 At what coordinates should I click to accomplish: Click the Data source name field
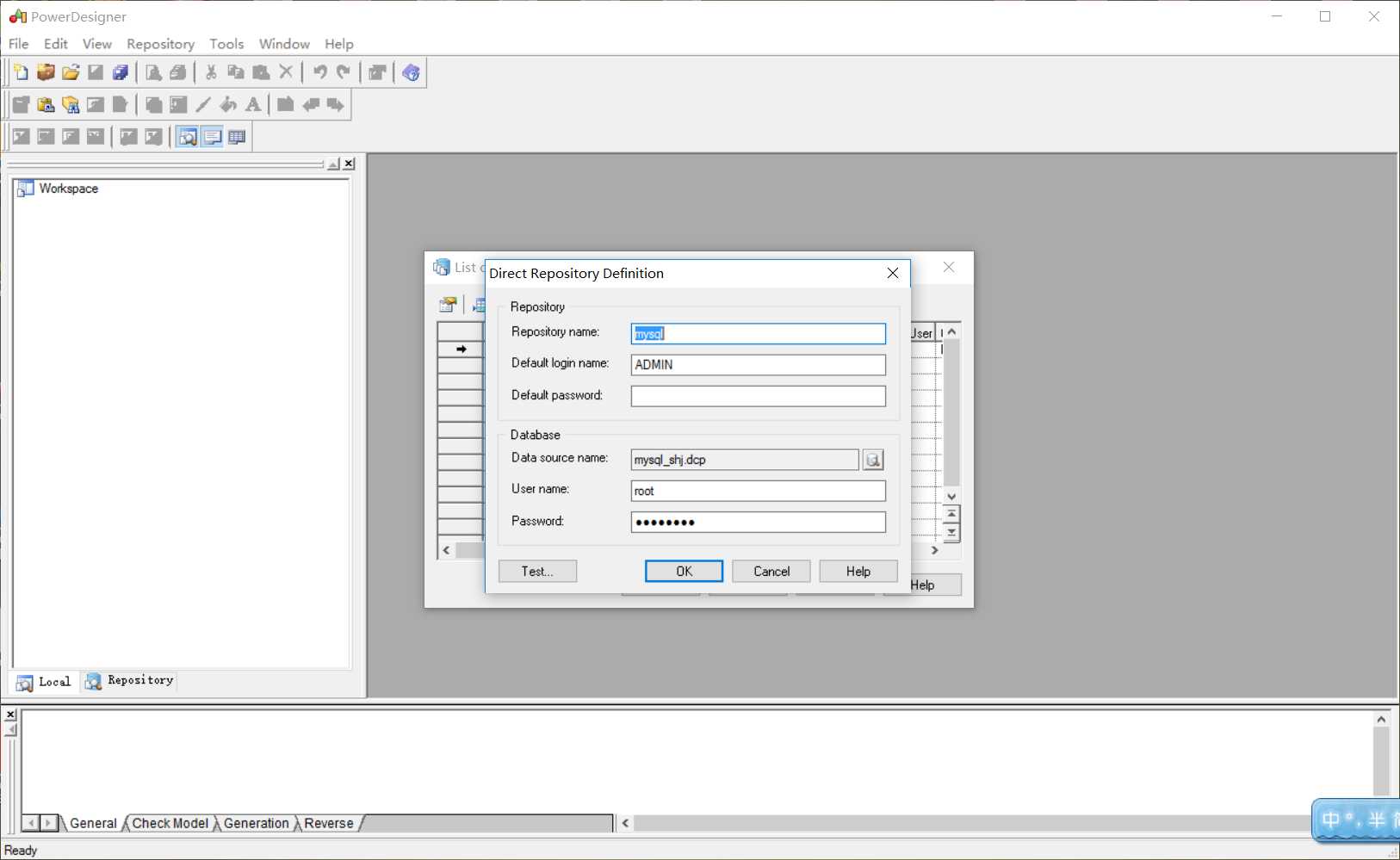pos(745,460)
